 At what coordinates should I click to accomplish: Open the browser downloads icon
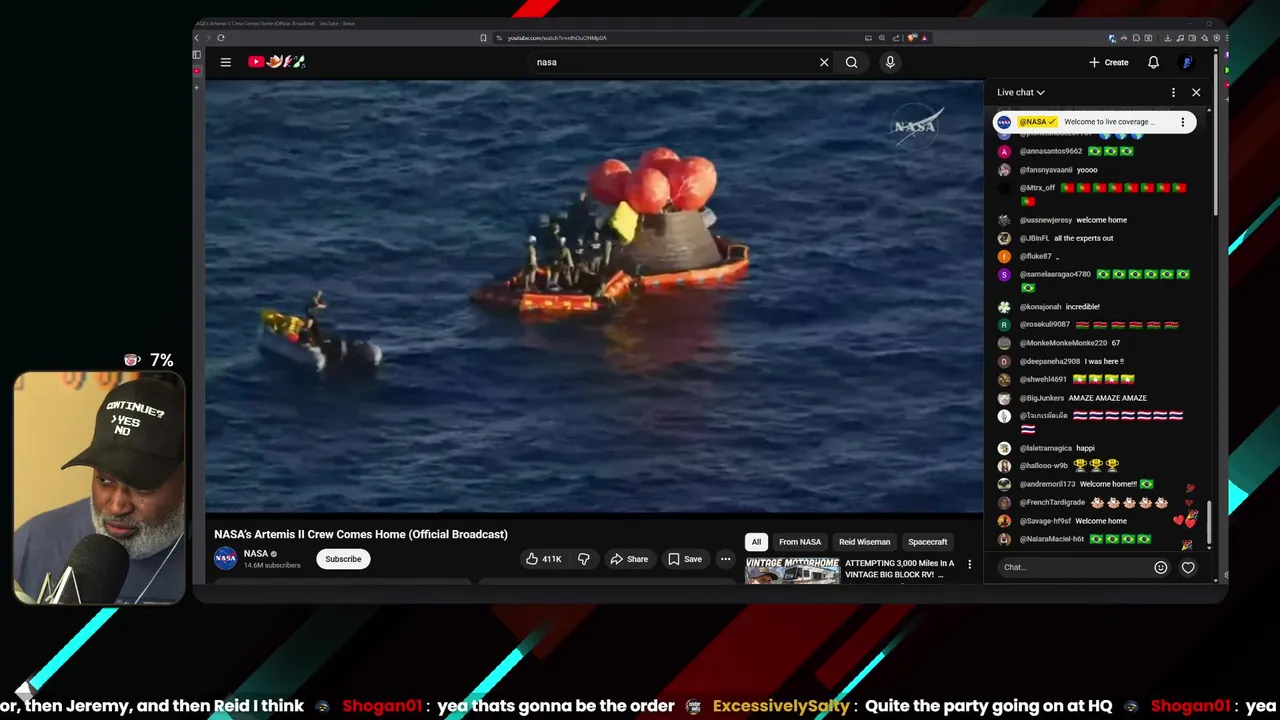point(1167,38)
